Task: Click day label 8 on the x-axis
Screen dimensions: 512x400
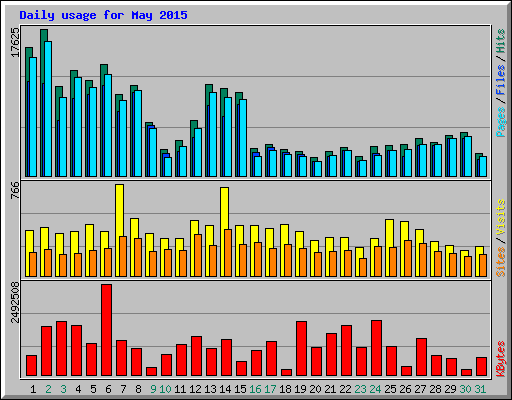Action: coord(138,389)
